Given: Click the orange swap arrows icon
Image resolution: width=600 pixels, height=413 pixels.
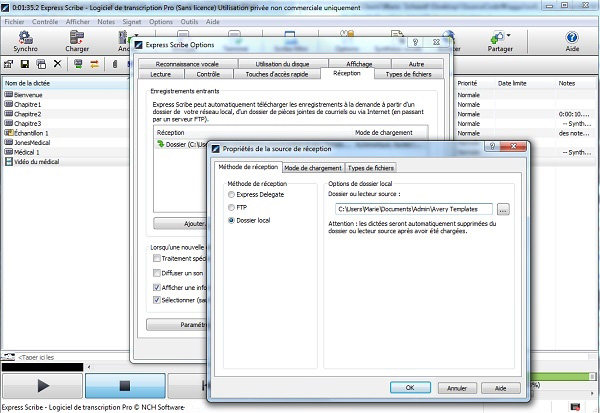Looking at the screenshot, I should click(x=94, y=64).
